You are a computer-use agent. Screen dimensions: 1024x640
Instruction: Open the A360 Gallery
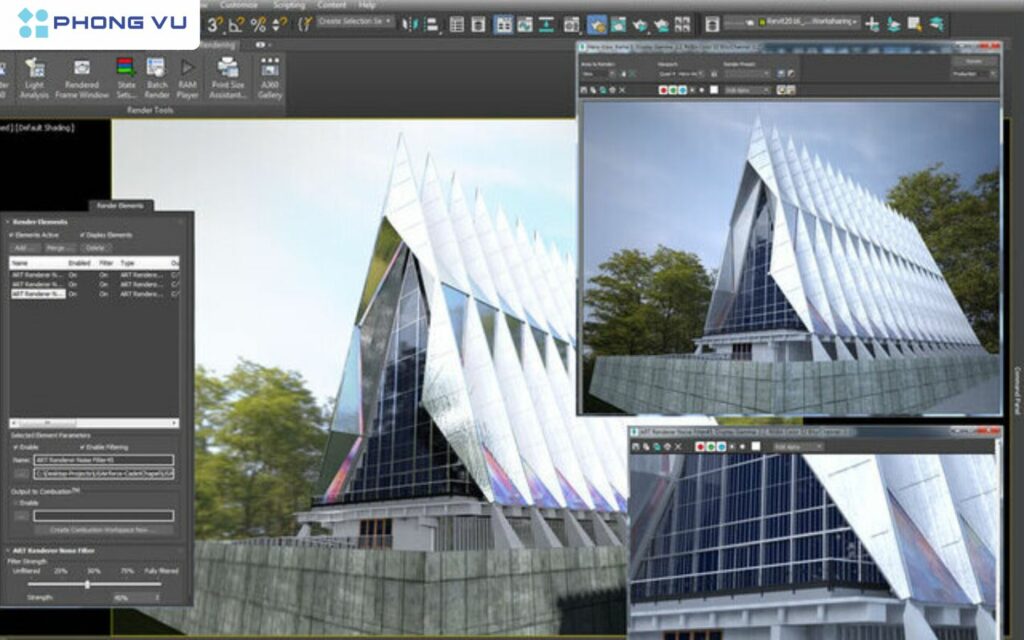tap(269, 68)
